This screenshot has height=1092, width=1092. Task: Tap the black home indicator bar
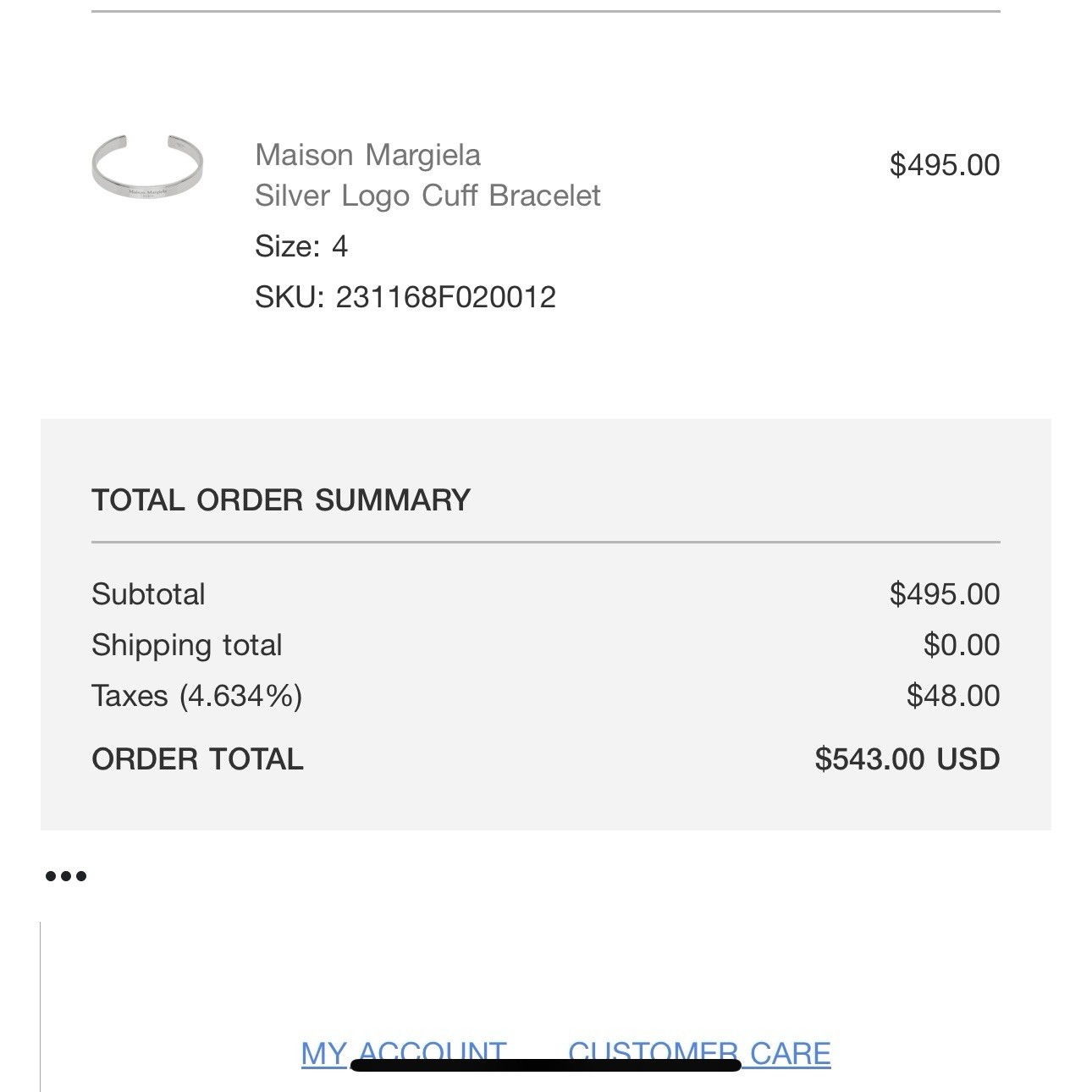(x=546, y=1064)
